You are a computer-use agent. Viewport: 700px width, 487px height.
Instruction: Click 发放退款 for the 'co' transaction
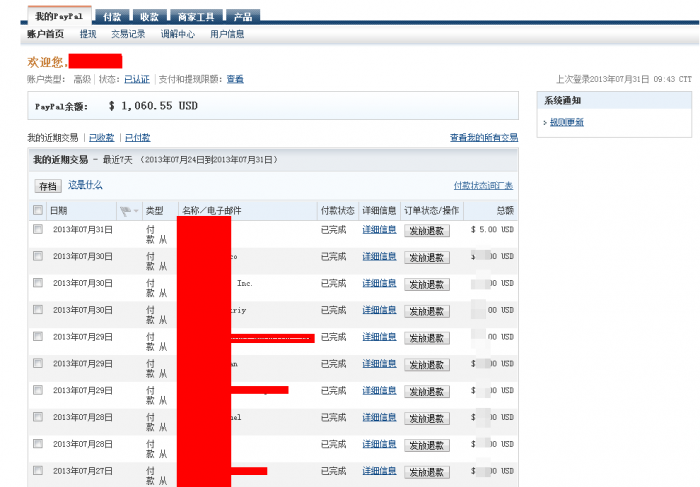(x=427, y=258)
